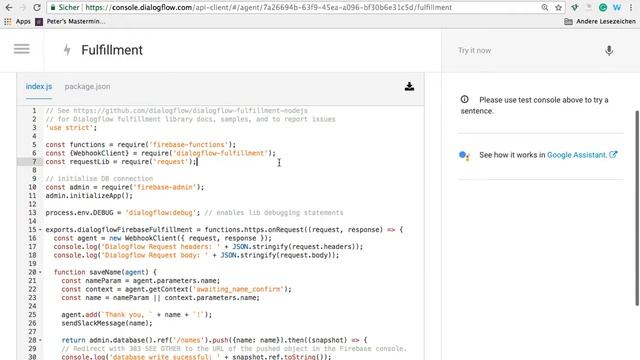This screenshot has height=360, width=640.
Task: Activate the microphone voice input
Action: coord(609,51)
